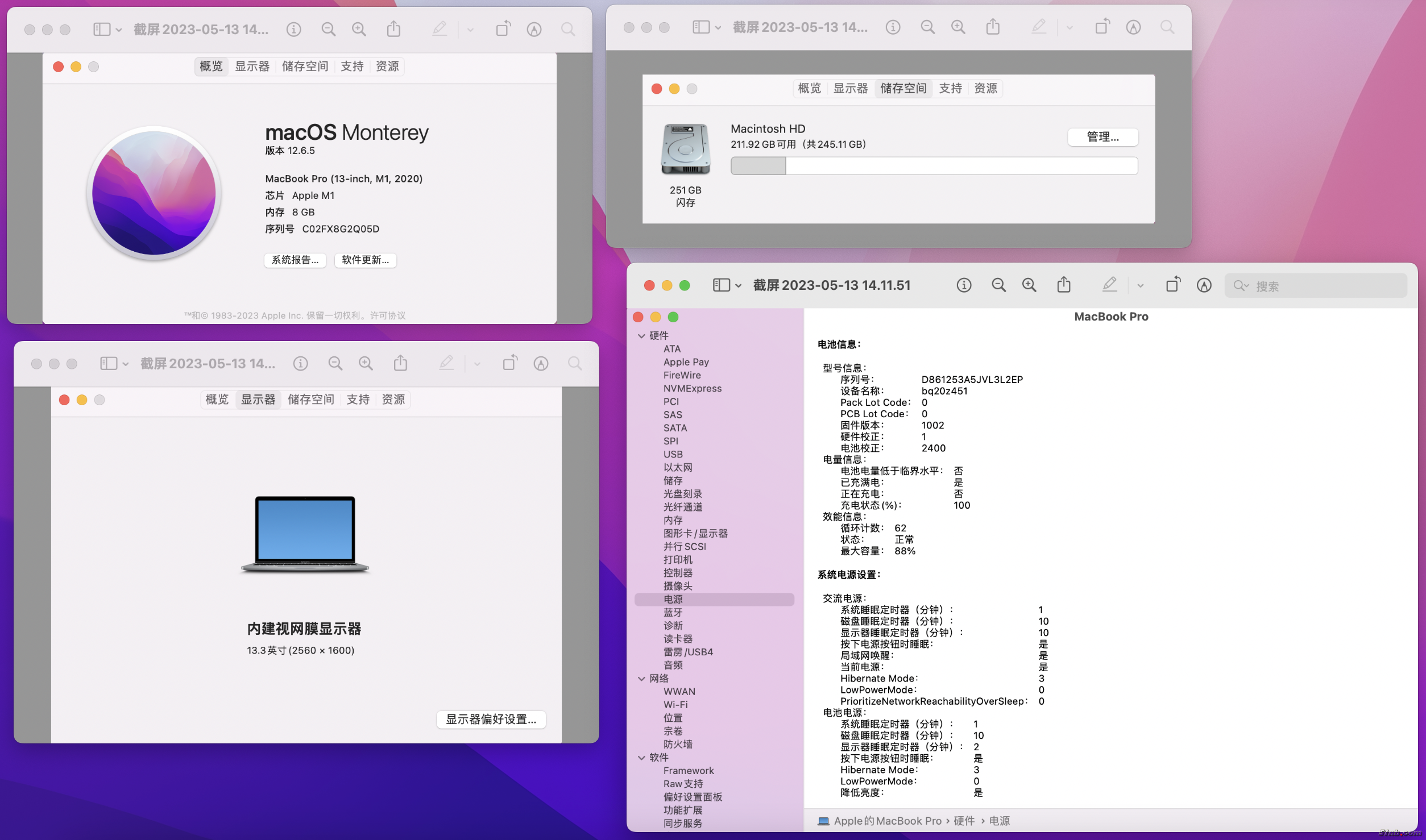This screenshot has width=1426, height=840.
Task: Collapse the 网络 tree section
Action: [641, 679]
